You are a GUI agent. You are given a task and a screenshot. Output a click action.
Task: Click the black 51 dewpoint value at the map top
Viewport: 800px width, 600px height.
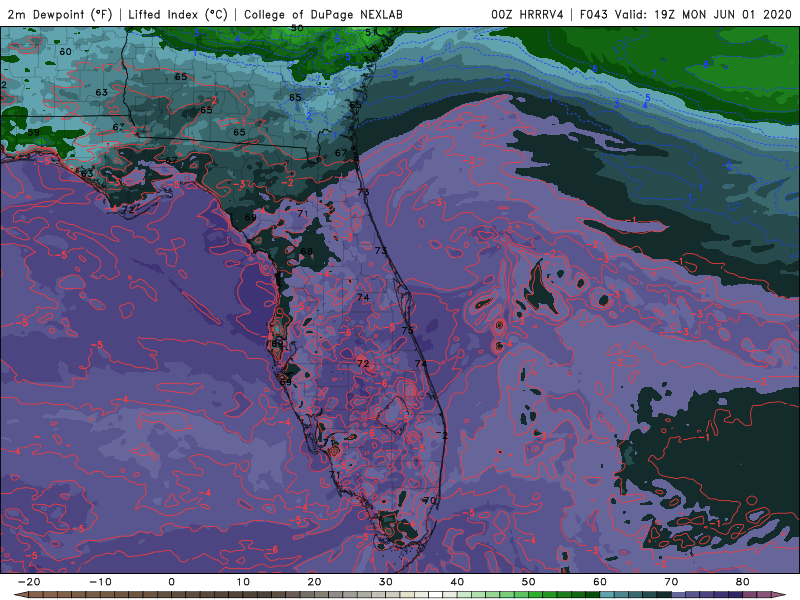(371, 33)
